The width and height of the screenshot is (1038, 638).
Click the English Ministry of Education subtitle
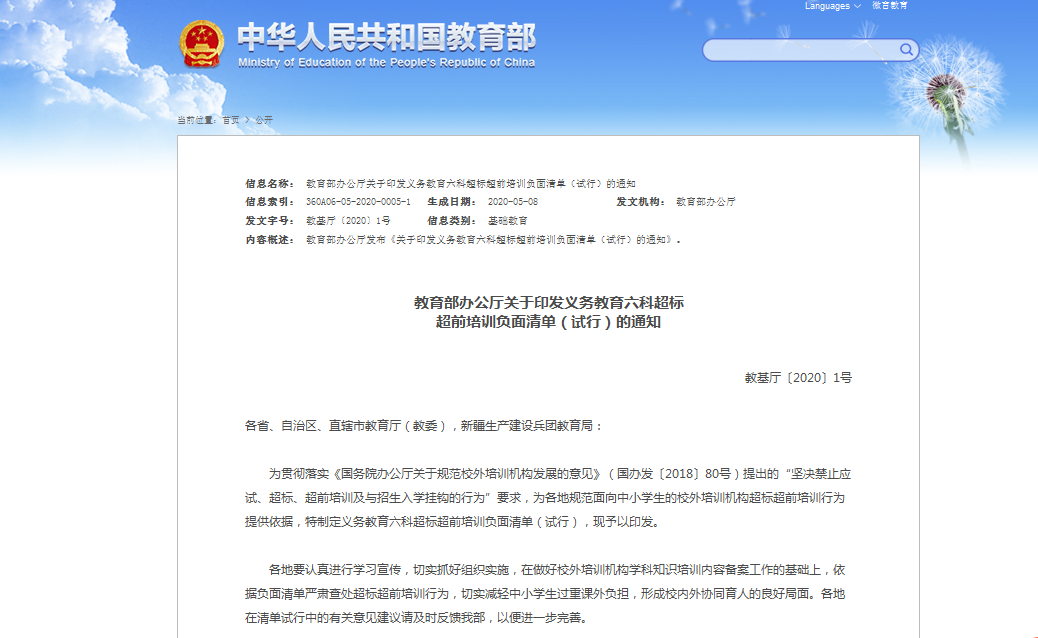(386, 62)
